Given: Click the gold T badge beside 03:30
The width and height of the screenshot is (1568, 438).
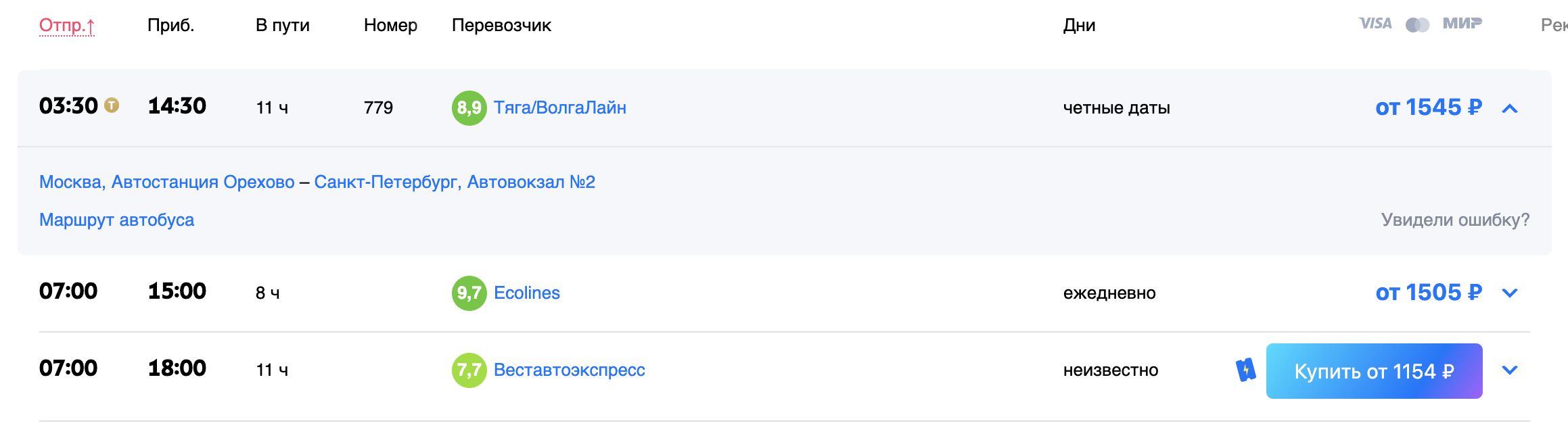Looking at the screenshot, I should [112, 105].
